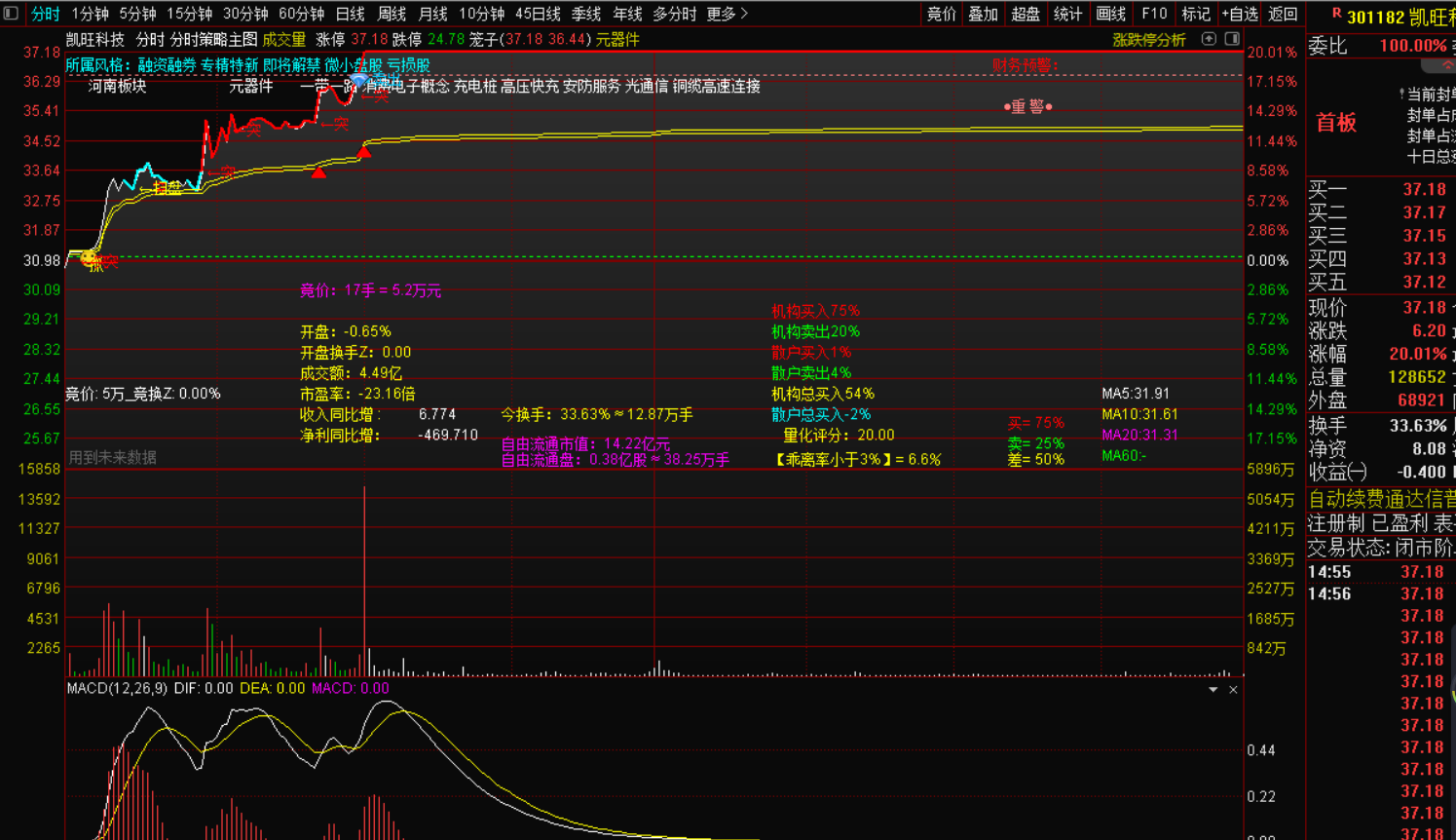Open the MACD panel dropdown arrow
Viewport: 1456px width, 840px height.
(x=1213, y=690)
